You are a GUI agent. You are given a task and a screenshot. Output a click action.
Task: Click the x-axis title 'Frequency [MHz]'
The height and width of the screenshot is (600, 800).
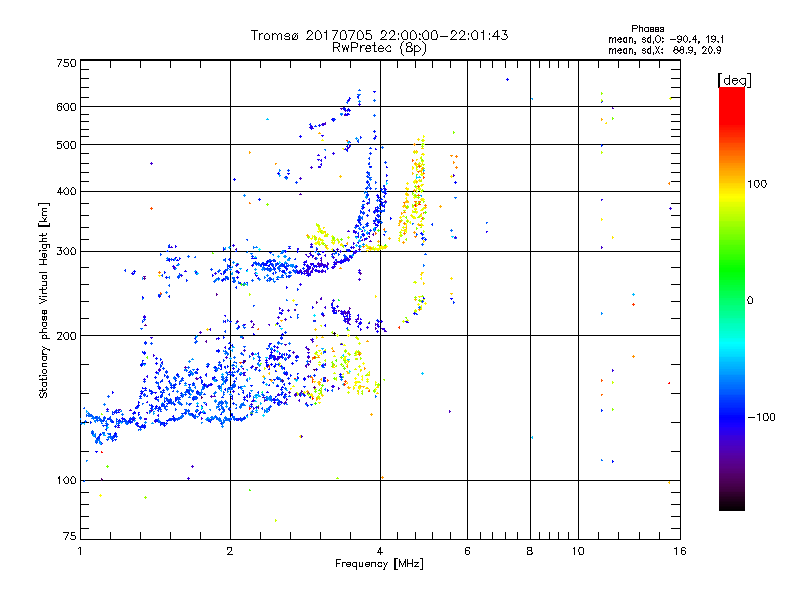[x=379, y=564]
